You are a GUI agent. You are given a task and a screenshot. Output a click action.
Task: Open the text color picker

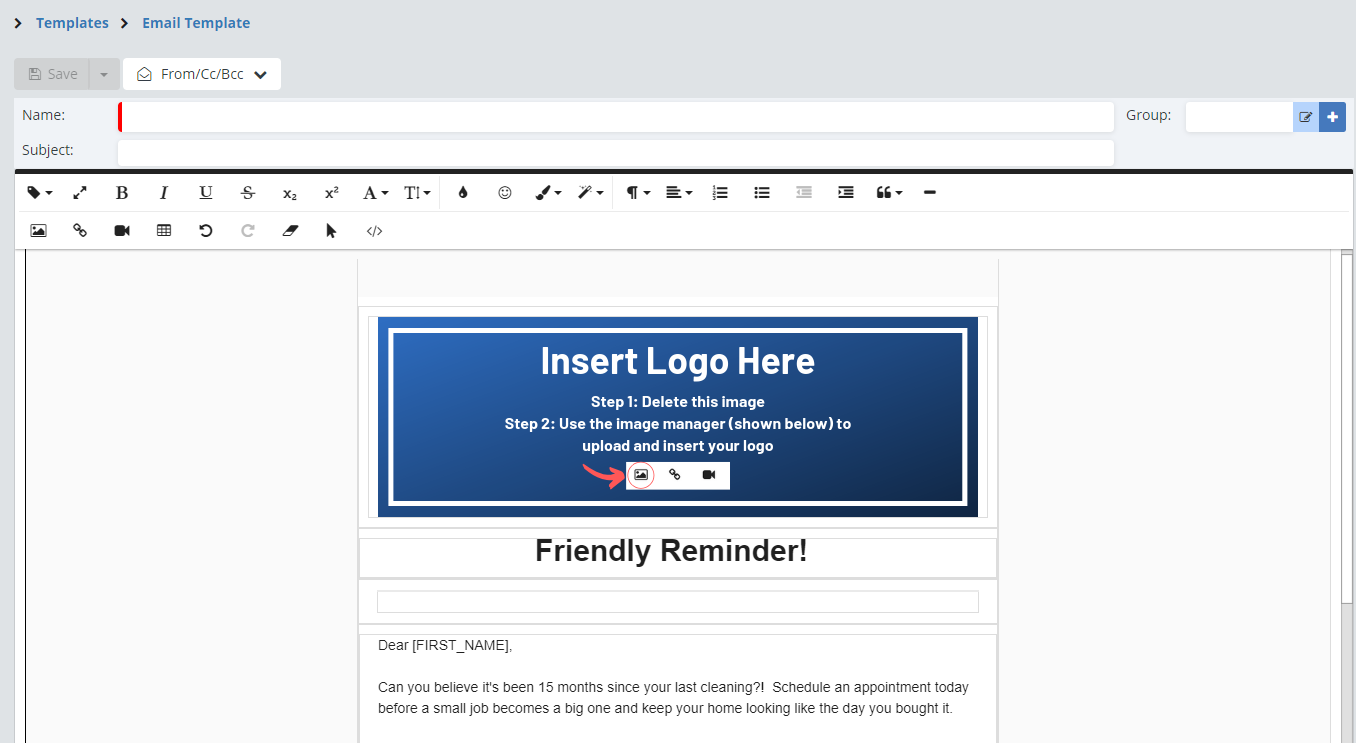[463, 193]
